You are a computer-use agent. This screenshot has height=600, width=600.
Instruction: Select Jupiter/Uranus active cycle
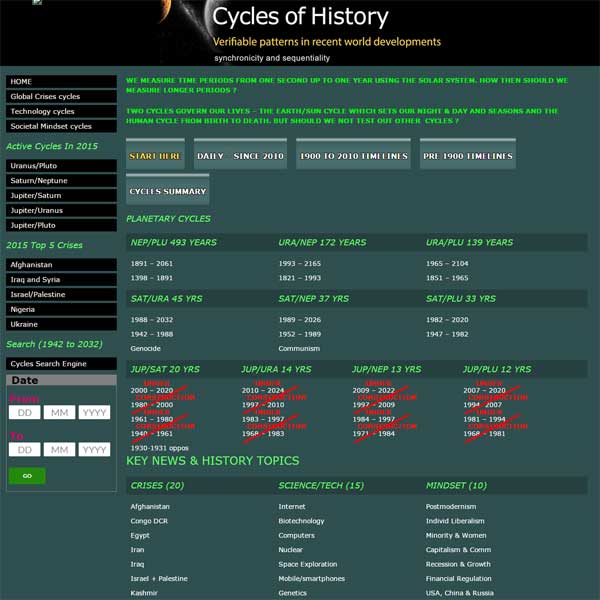coord(61,210)
